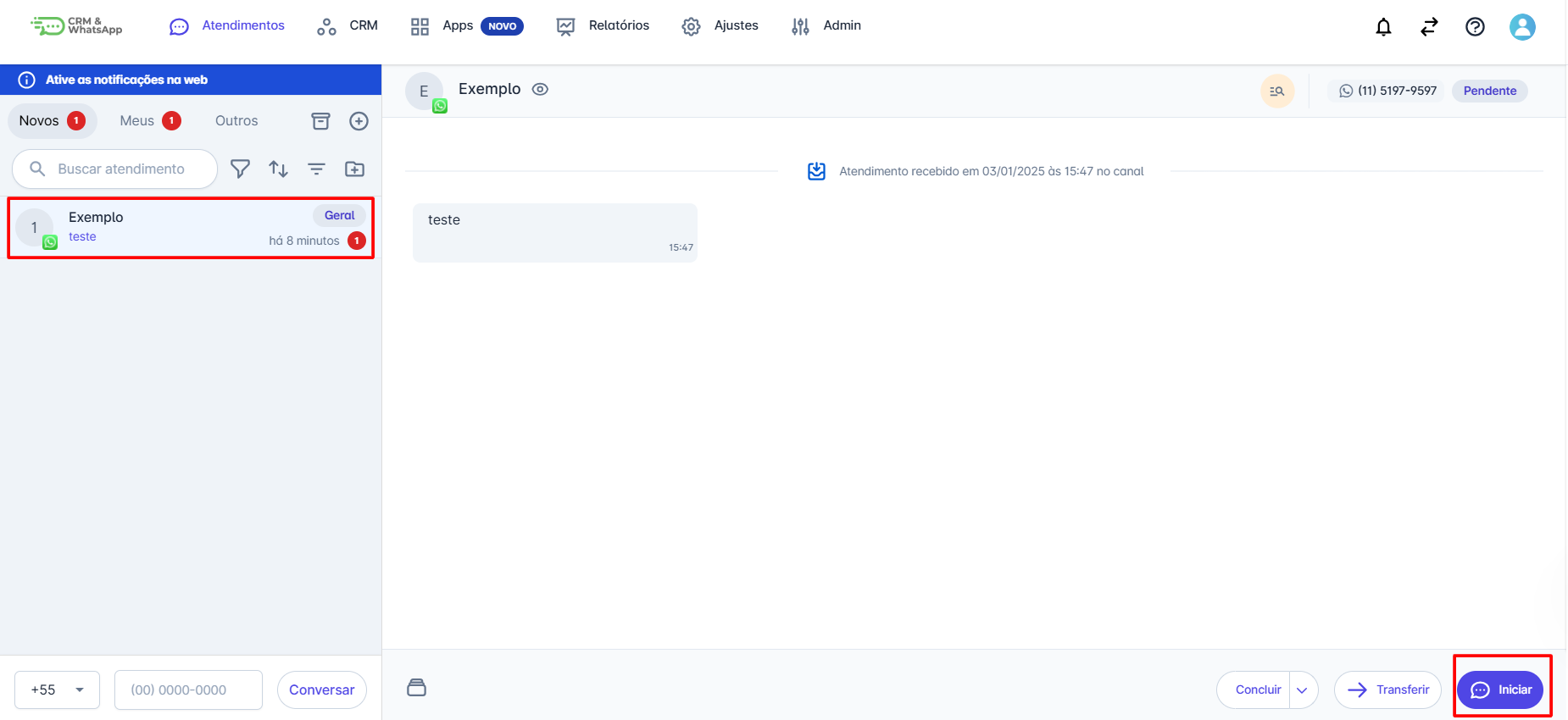Toggle the eye icon next to Exemplo
The height and width of the screenshot is (720, 1568).
coord(540,89)
